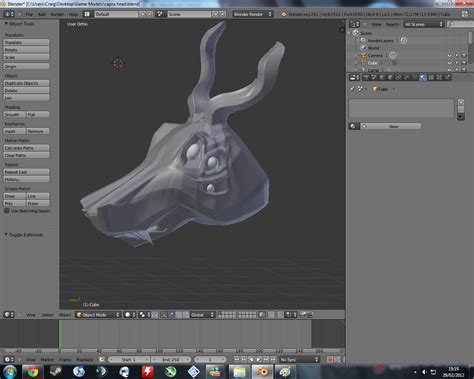Select the highlighted Material properties tab
This screenshot has width=474, height=379.
tap(423, 77)
